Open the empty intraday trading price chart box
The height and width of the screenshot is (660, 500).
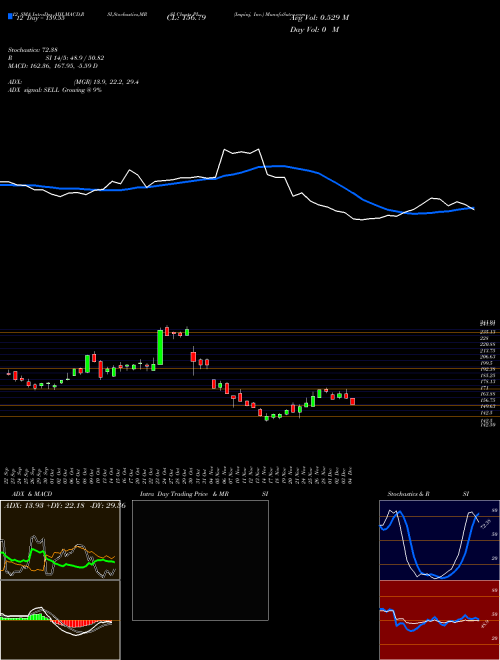200,560
